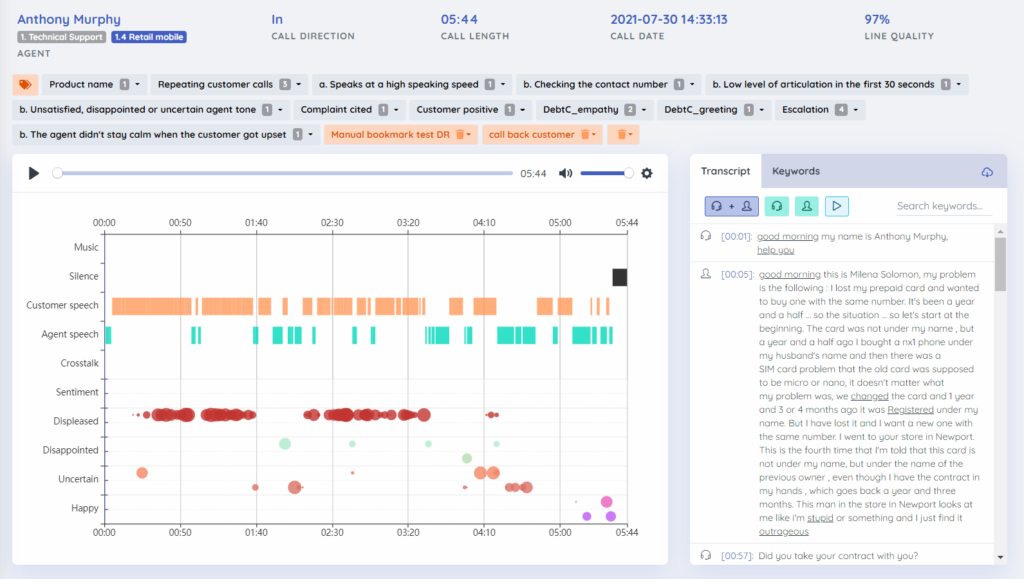
Task: Mute audio with the speaker icon
Action: [x=565, y=173]
